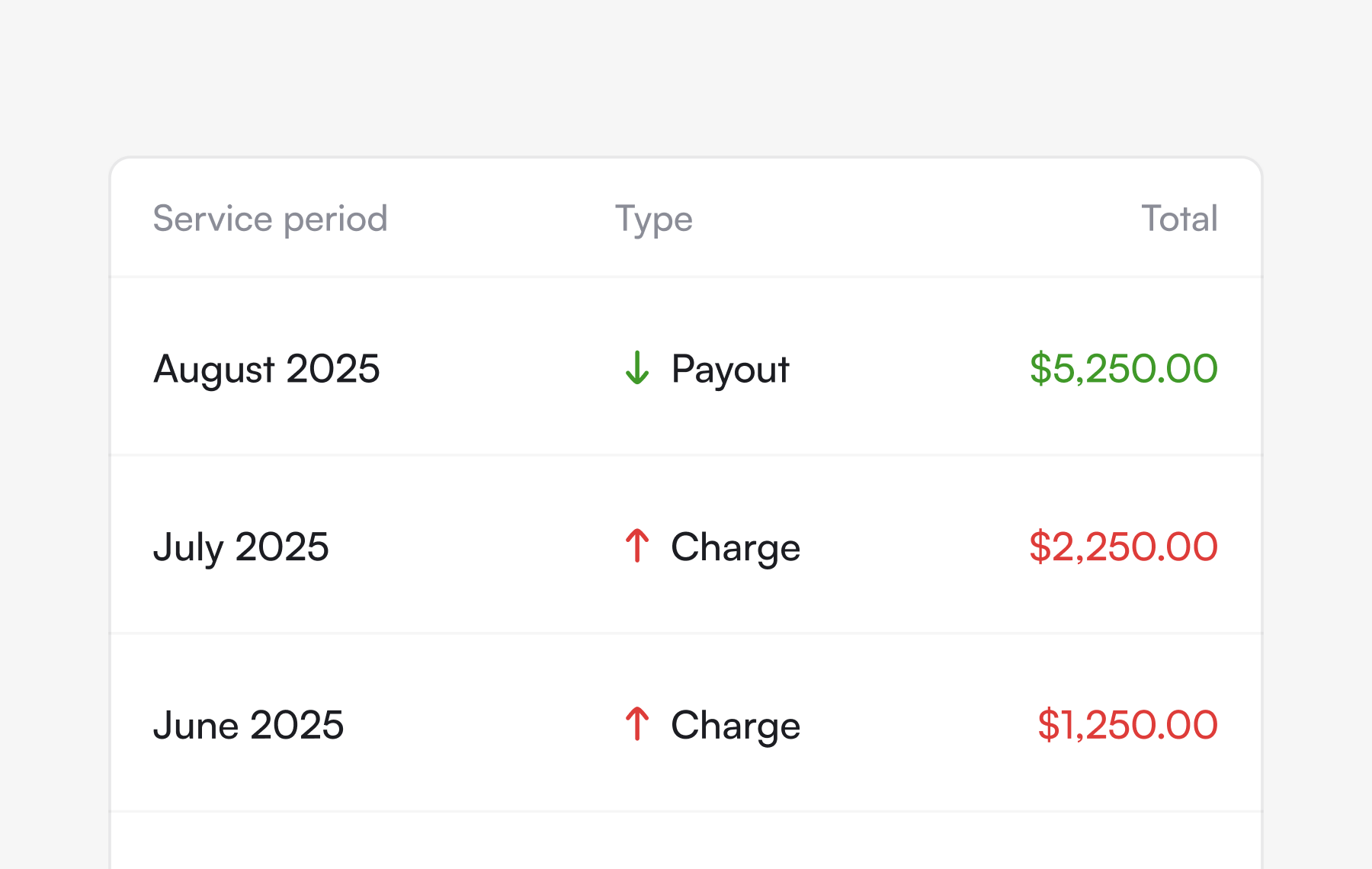The image size is (1372, 869).
Task: Click the Total column header
Action: (1178, 219)
